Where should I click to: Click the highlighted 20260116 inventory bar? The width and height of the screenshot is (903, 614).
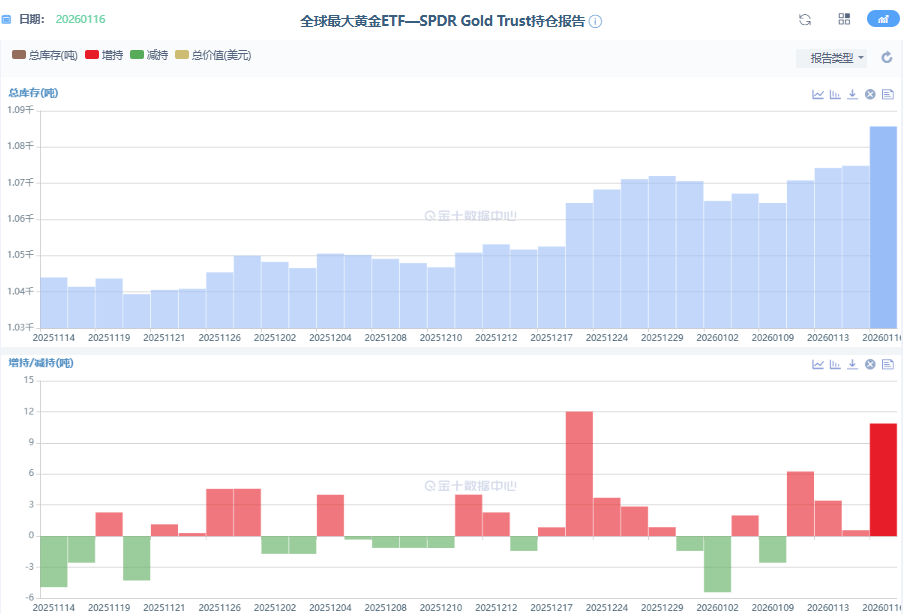tap(883, 228)
